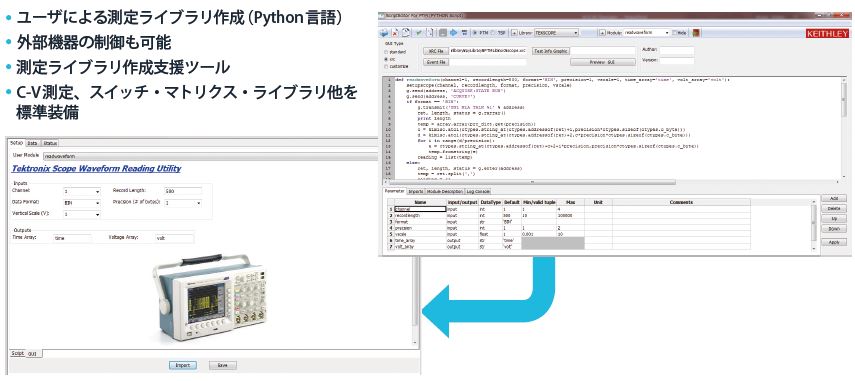Click the brown book icon beside Hide
Screen dimensions: 855x381
(x=696, y=33)
